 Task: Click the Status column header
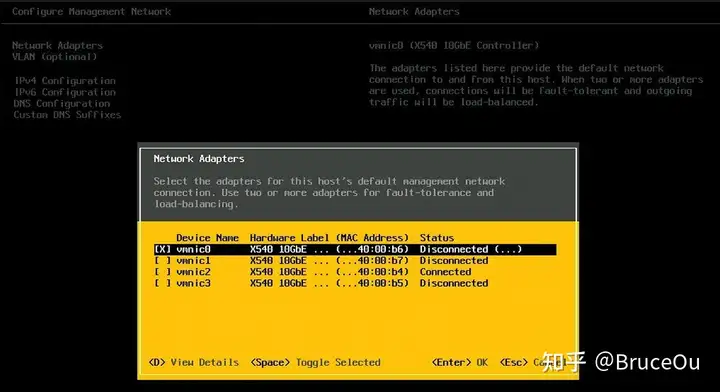tap(437, 238)
